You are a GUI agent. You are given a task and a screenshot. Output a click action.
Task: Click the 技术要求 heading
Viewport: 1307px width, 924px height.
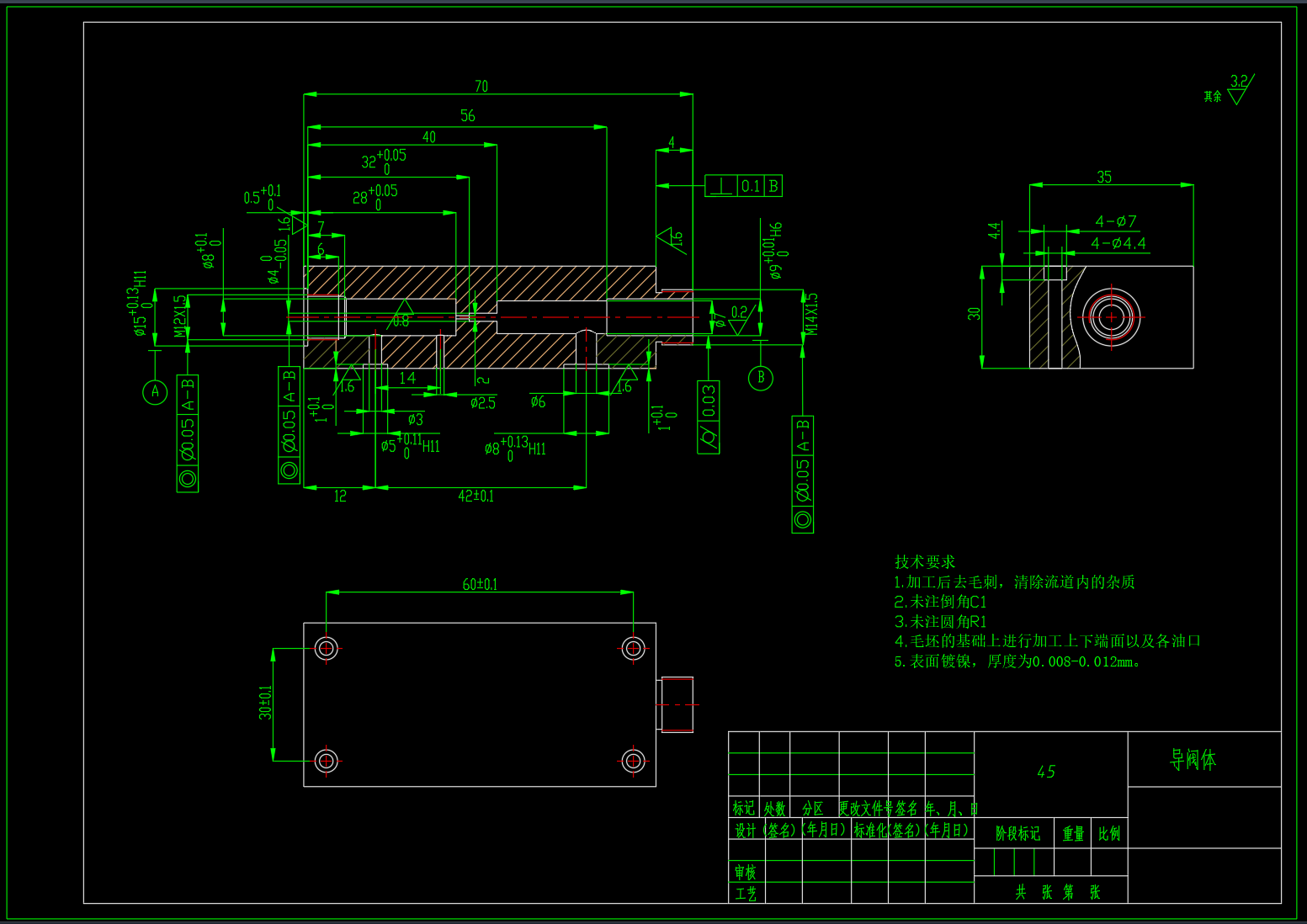click(x=925, y=561)
